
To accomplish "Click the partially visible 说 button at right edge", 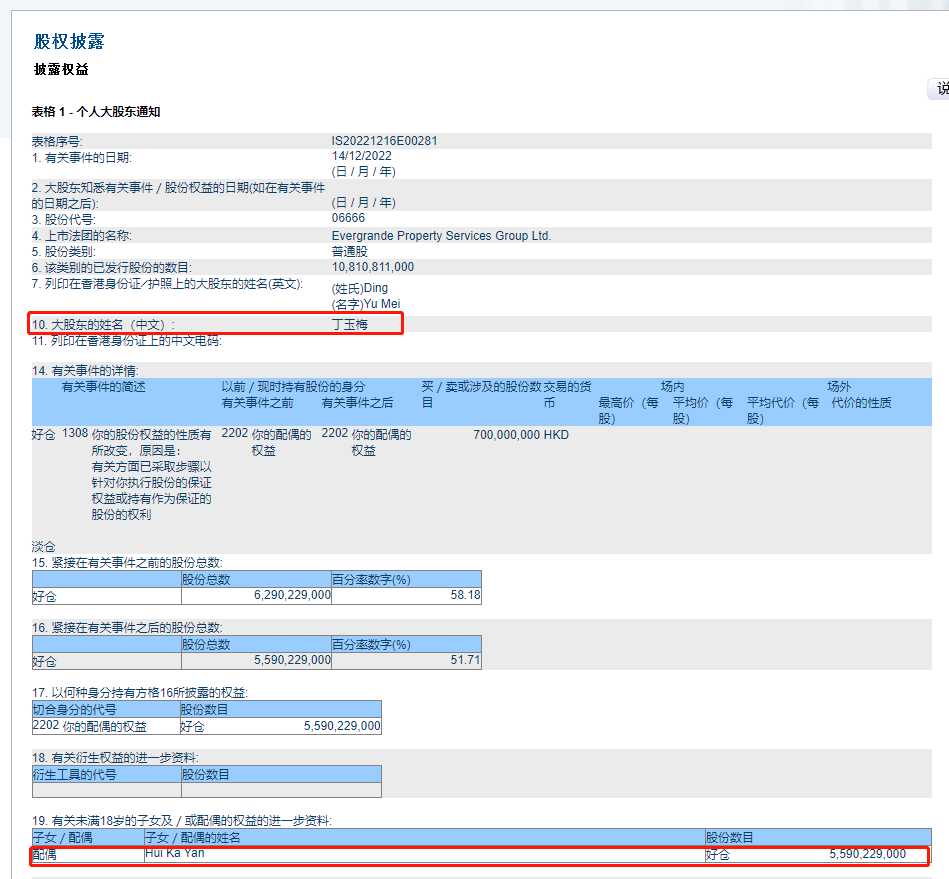I will pos(939,89).
